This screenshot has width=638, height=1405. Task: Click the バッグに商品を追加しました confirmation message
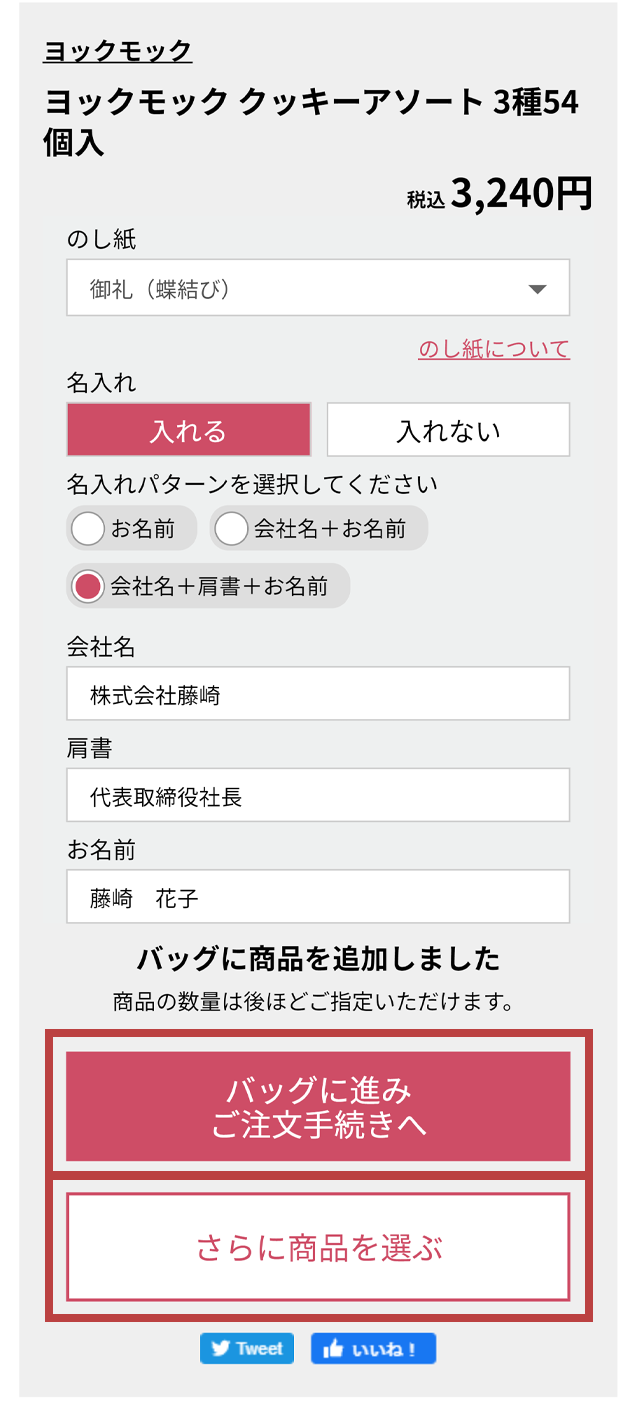(x=318, y=959)
